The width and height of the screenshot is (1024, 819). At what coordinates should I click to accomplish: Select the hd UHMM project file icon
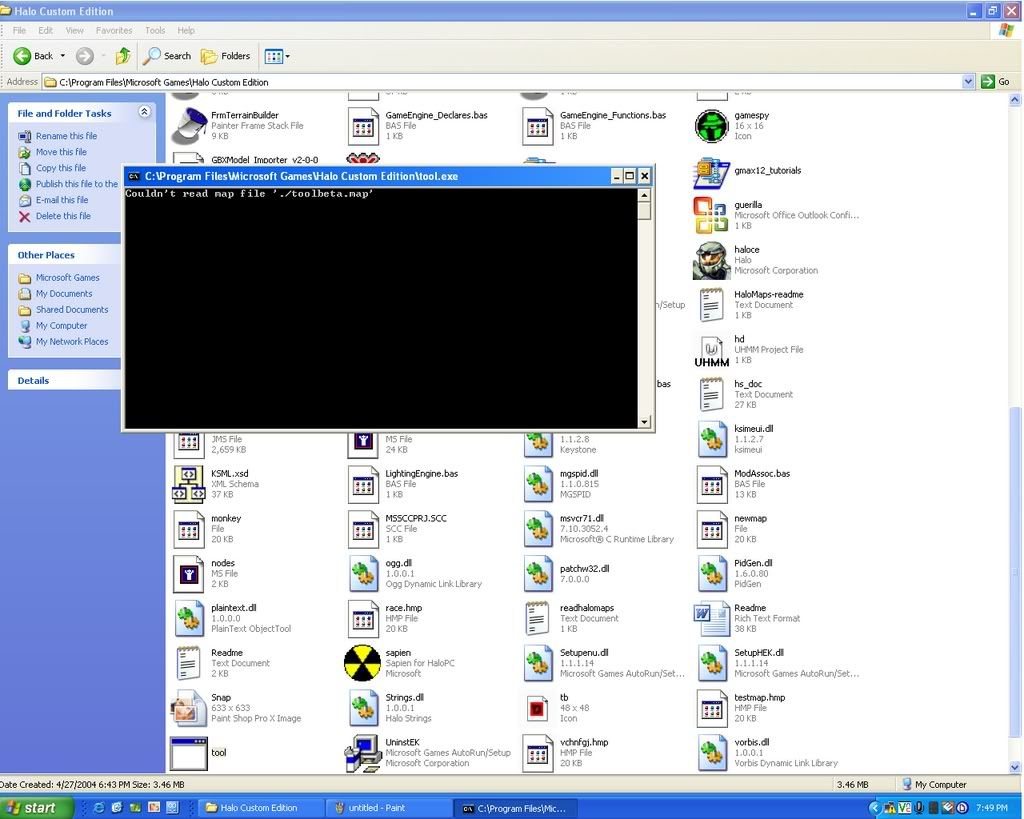[711, 349]
